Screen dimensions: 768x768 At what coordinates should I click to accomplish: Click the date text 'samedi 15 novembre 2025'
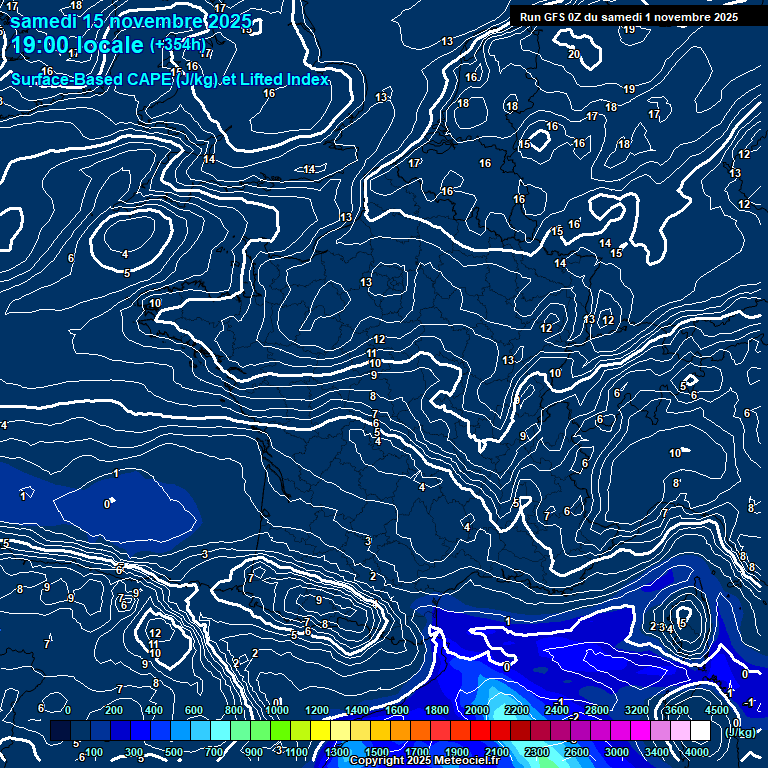pyautogui.click(x=131, y=22)
